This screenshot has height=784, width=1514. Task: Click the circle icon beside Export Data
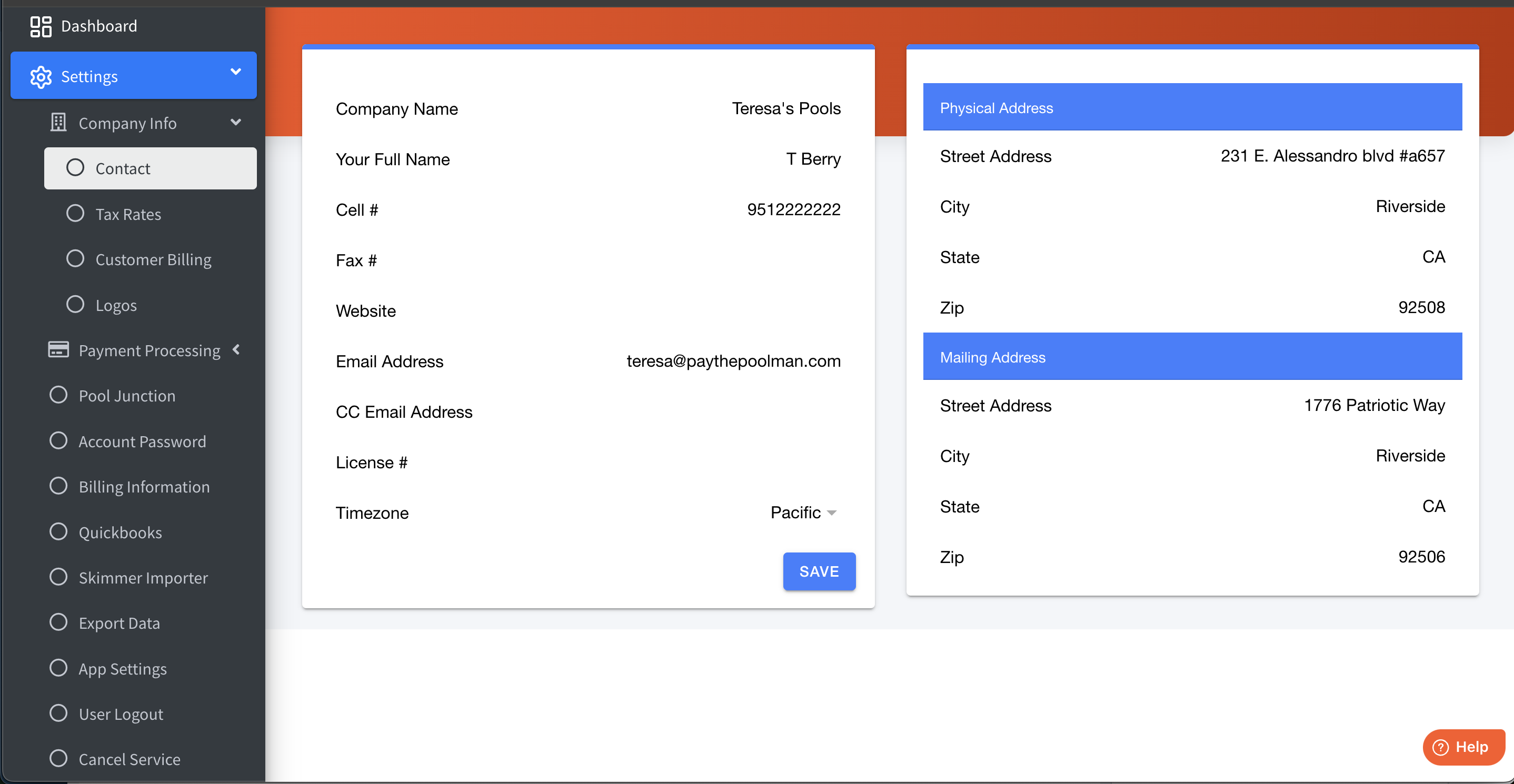[58, 622]
